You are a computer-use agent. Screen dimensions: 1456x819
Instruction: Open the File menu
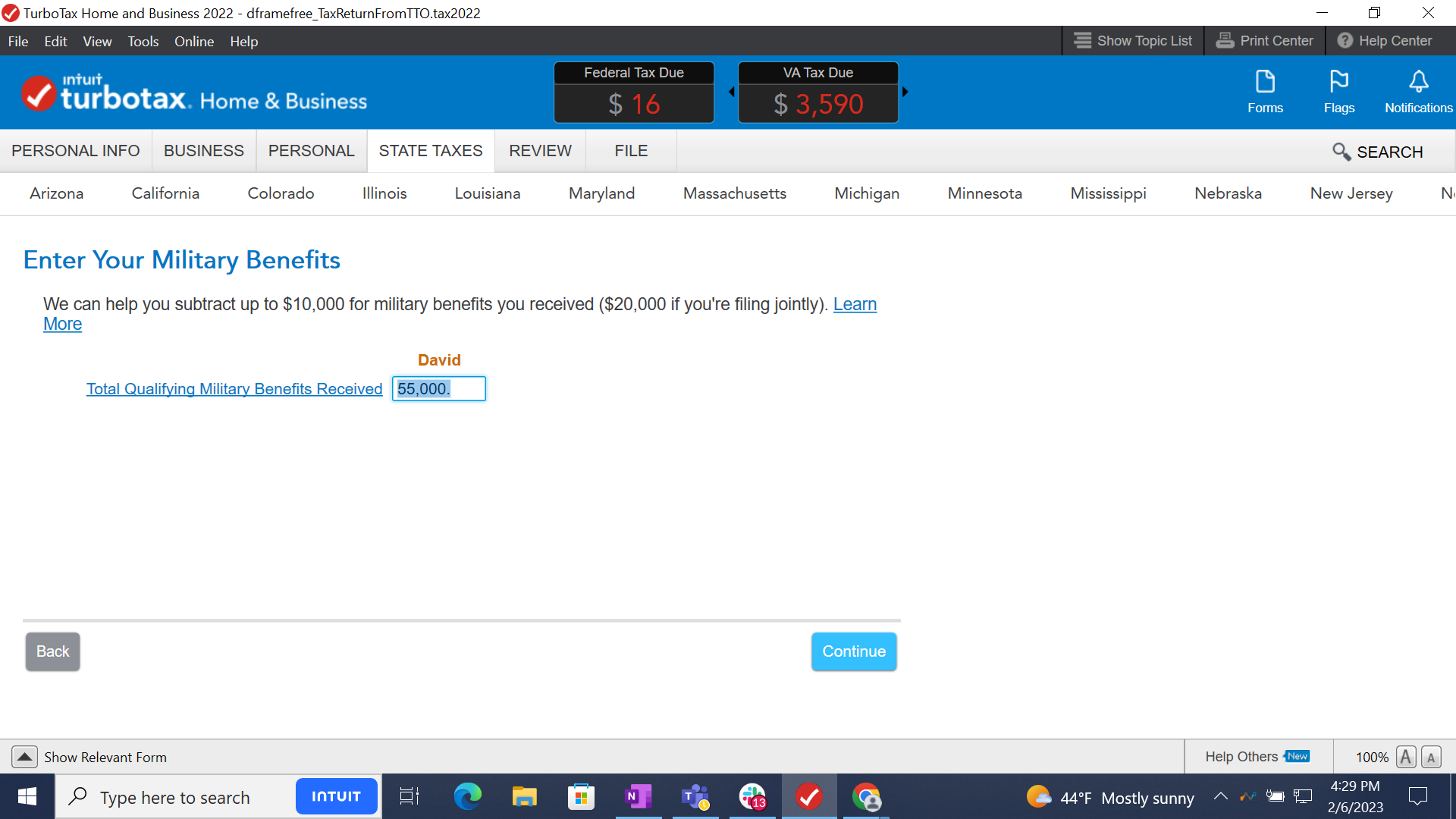18,42
